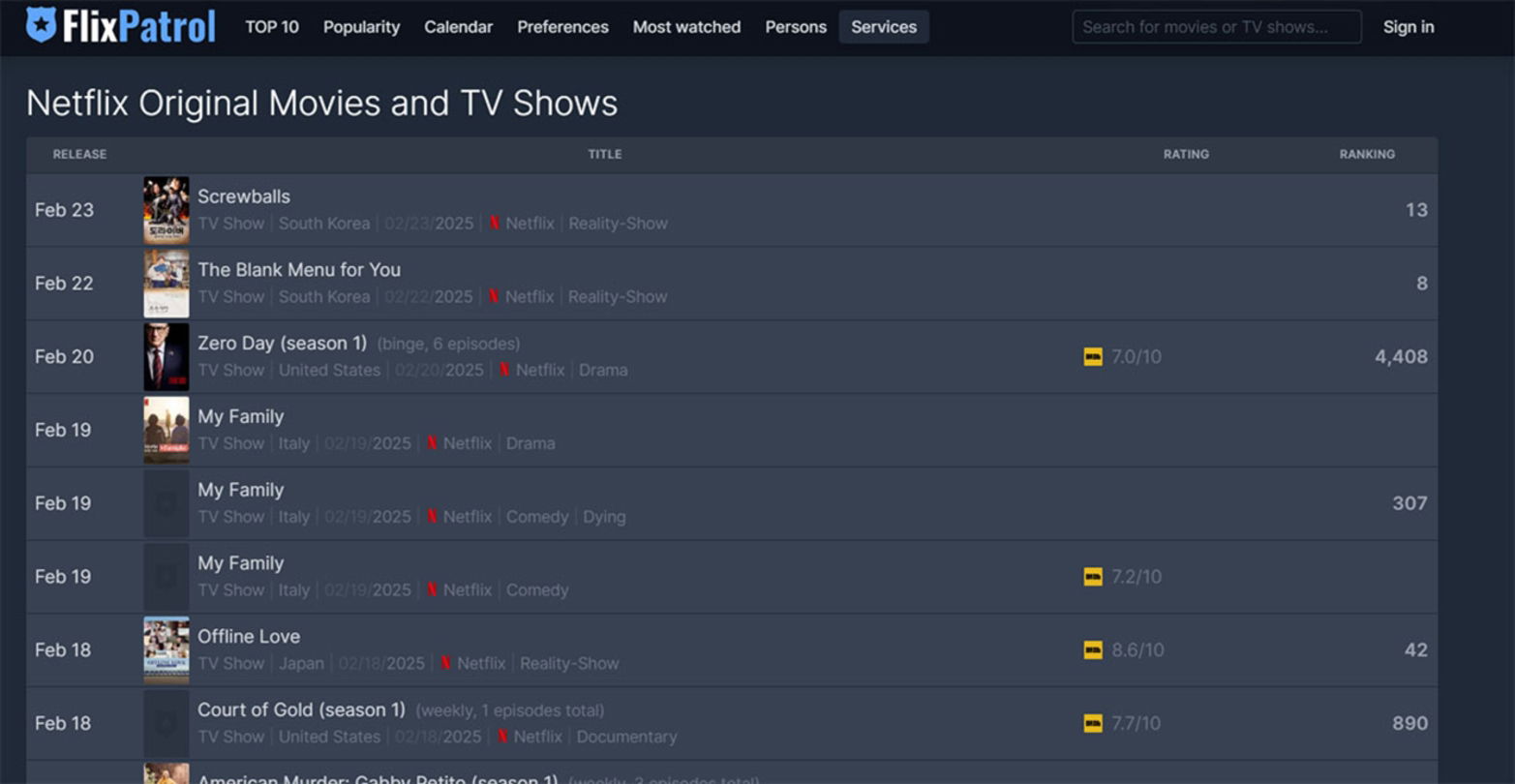Select the Services nav item
The image size is (1515, 784).
884,27
